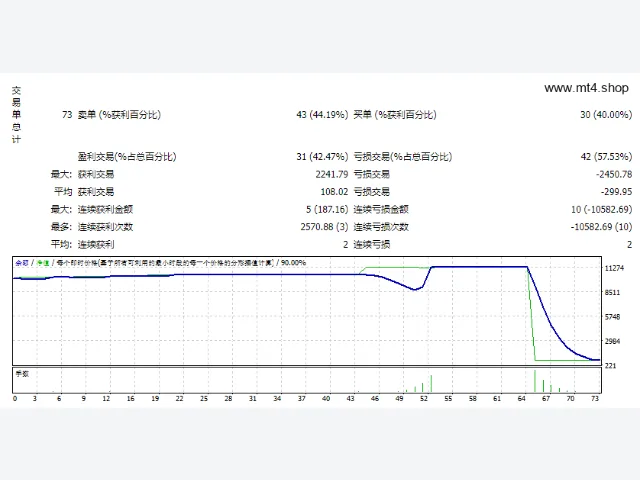Click the 手数 label in volume panel

(x=22, y=373)
